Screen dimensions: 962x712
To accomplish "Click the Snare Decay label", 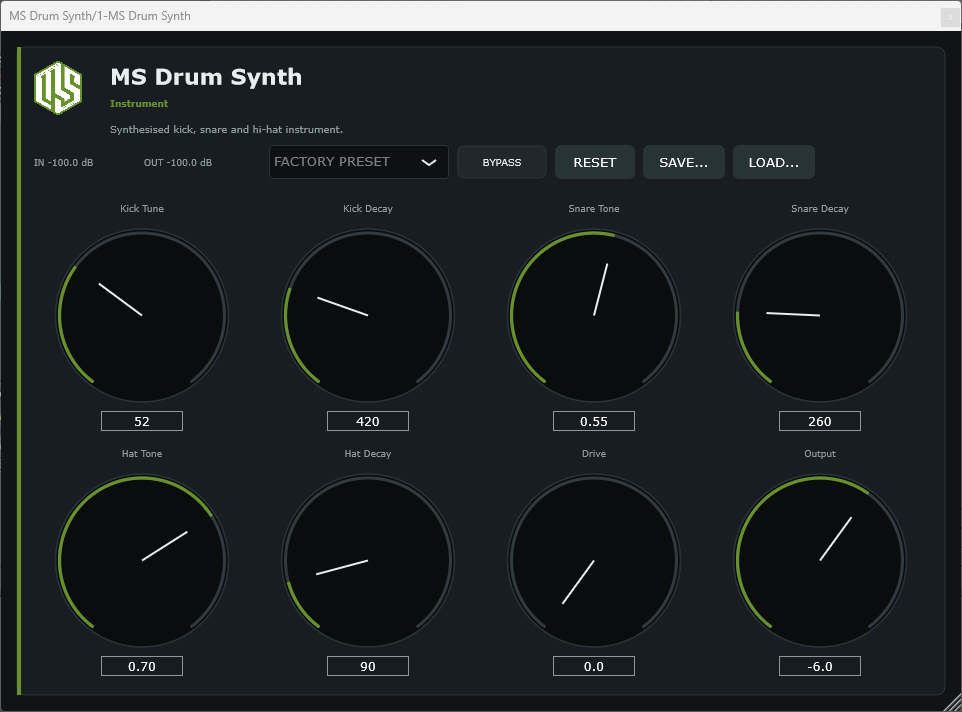I will pyautogui.click(x=820, y=209).
